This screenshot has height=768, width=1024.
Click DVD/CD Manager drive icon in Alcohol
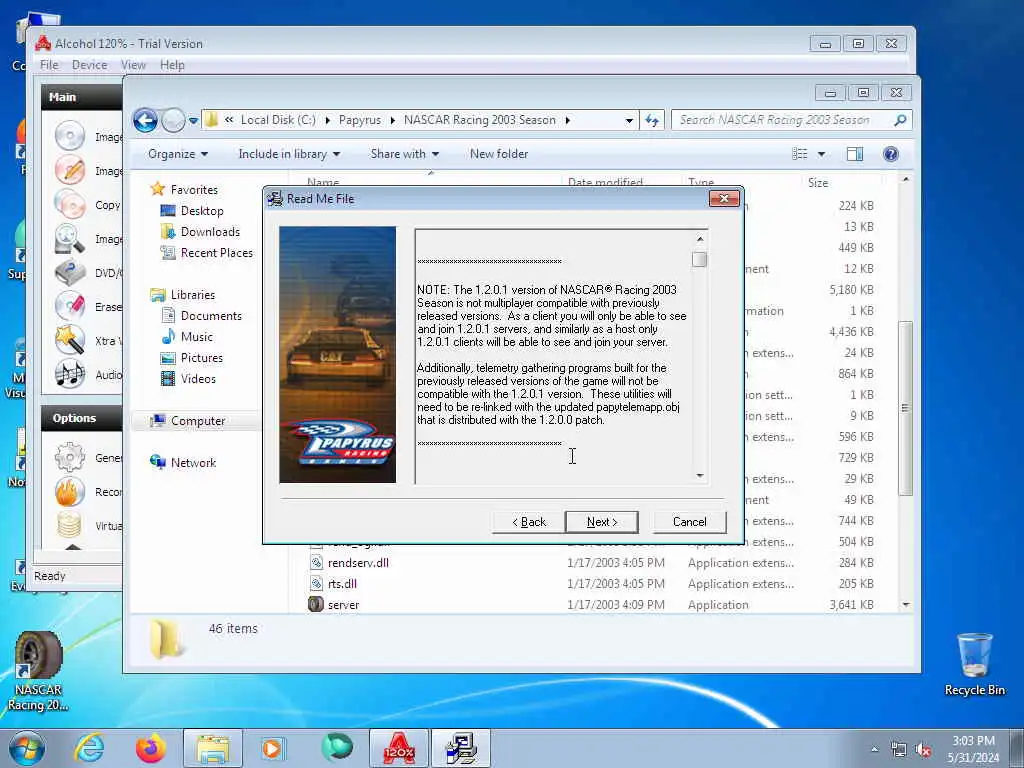(70, 272)
